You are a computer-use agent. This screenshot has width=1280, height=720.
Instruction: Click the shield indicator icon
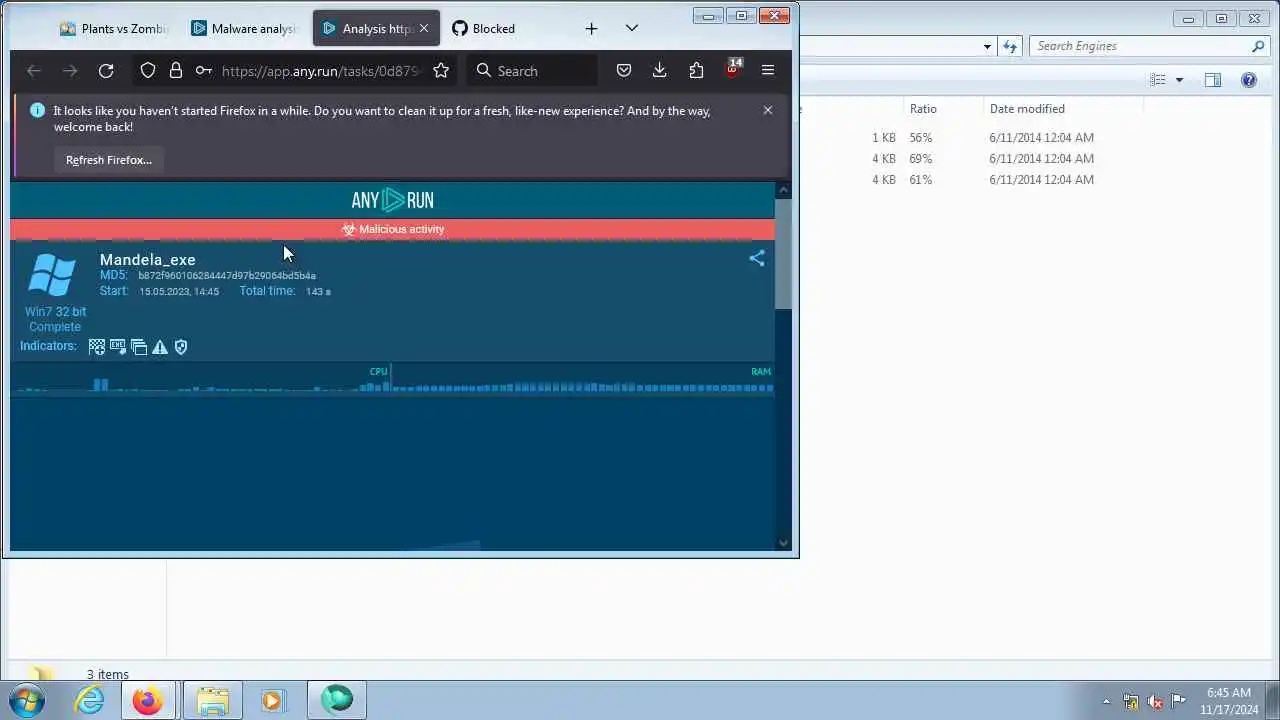(181, 347)
